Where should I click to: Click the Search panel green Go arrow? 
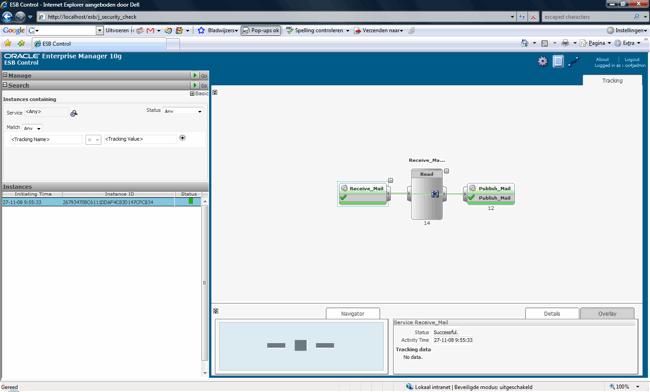tap(194, 85)
